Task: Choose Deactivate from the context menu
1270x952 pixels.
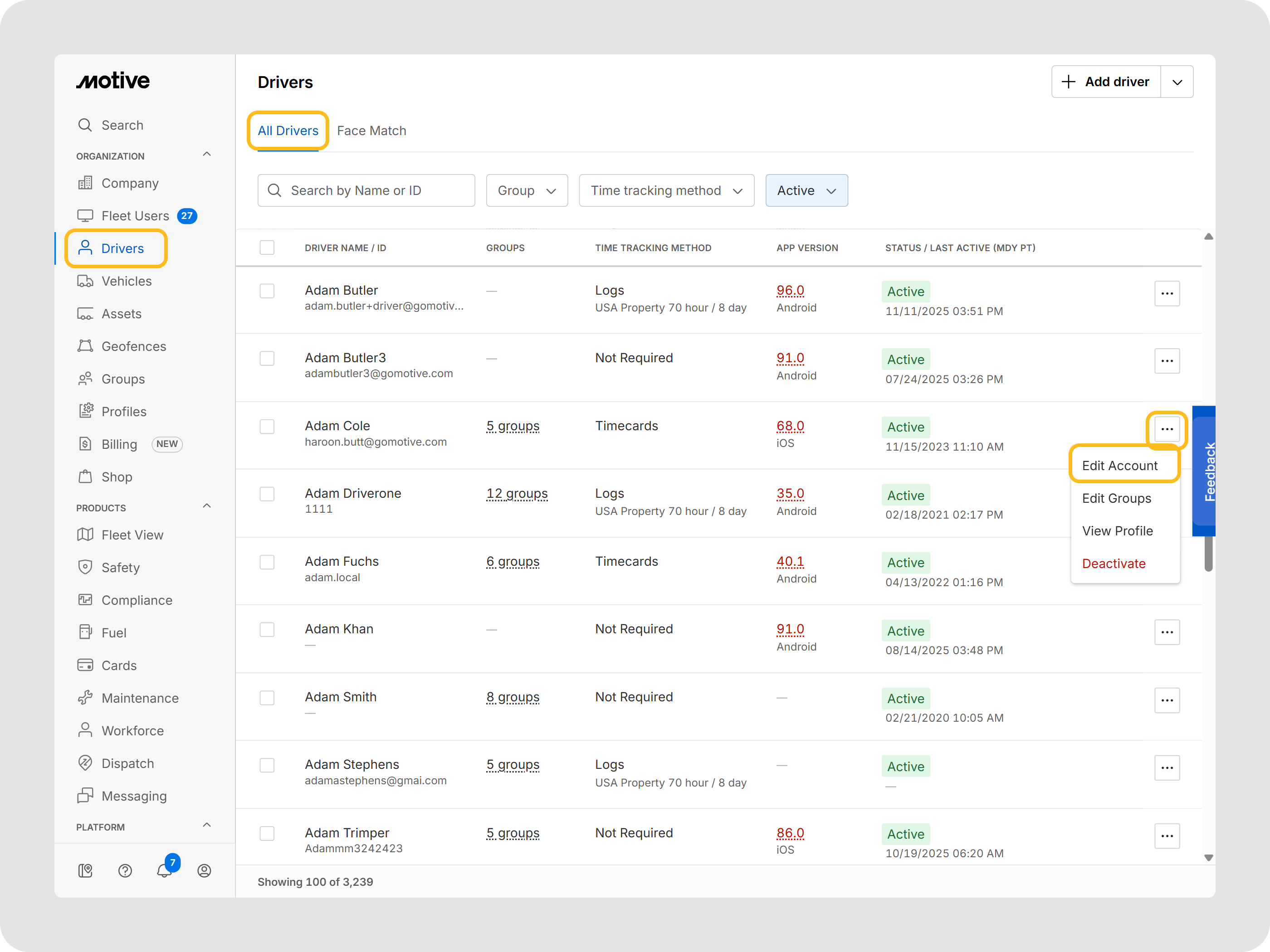Action: [1113, 563]
